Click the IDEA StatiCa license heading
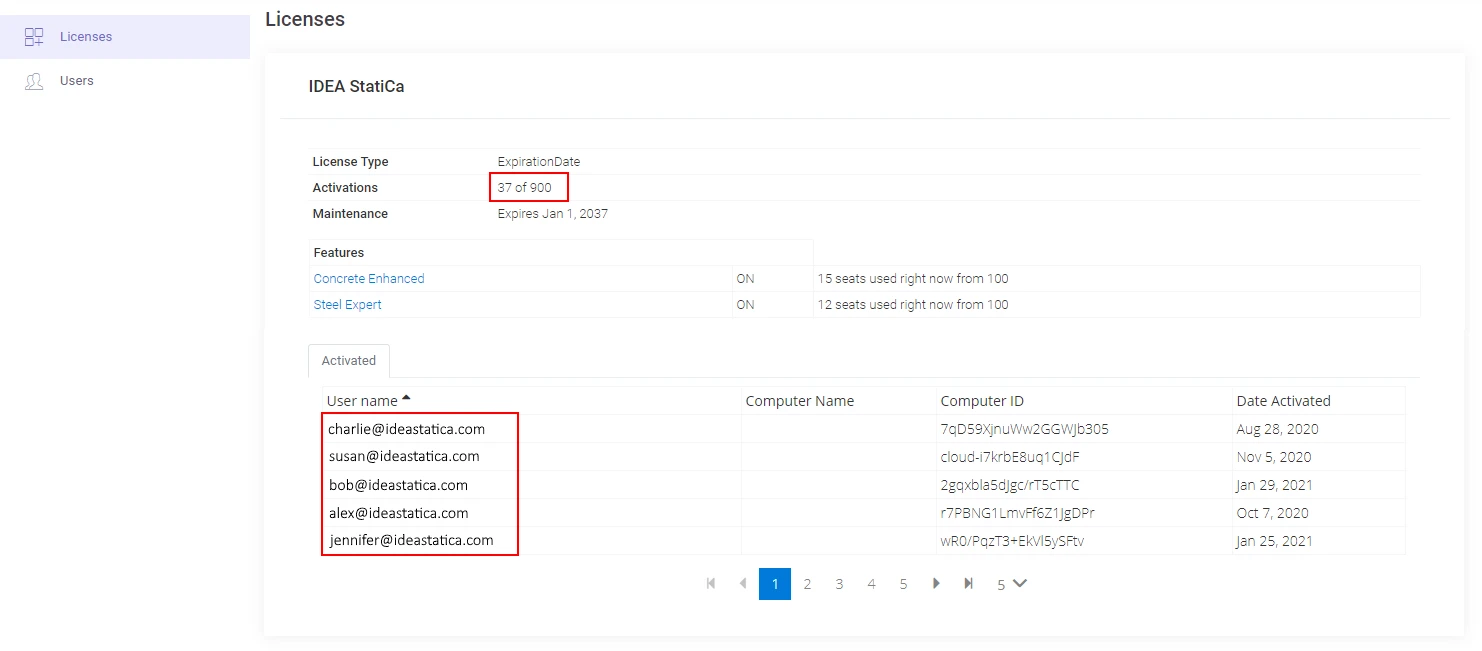1482x651 pixels. pyautogui.click(x=357, y=87)
